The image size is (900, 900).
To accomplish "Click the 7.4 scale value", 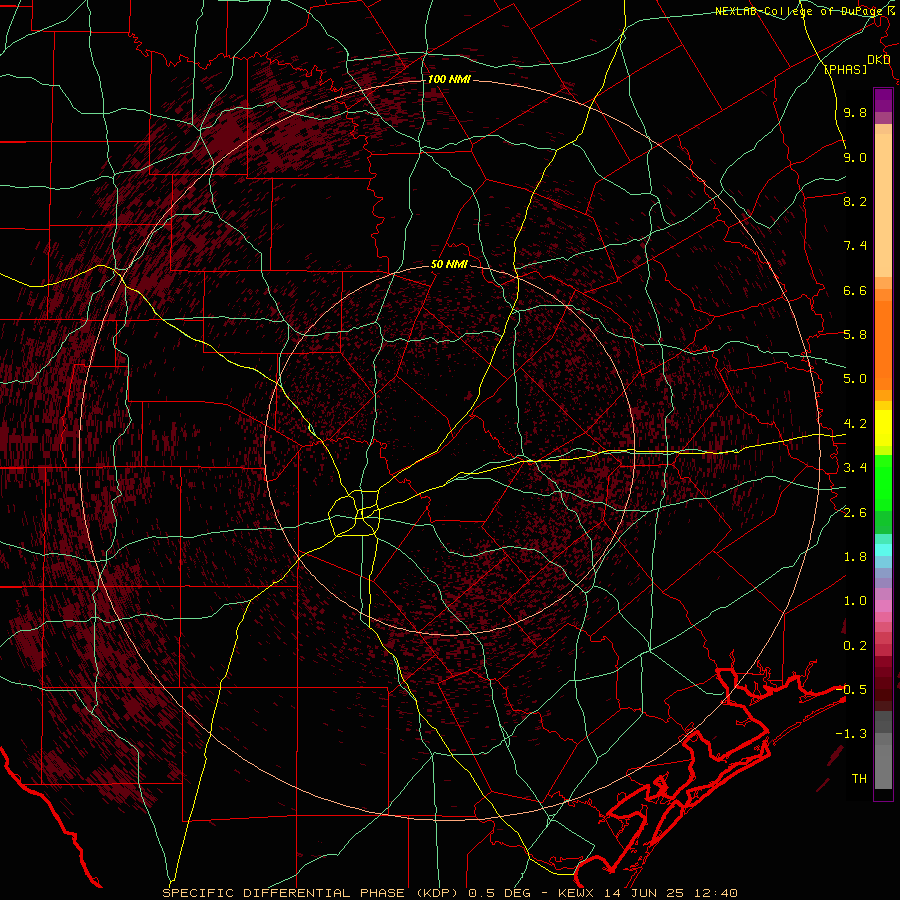I will click(x=855, y=246).
